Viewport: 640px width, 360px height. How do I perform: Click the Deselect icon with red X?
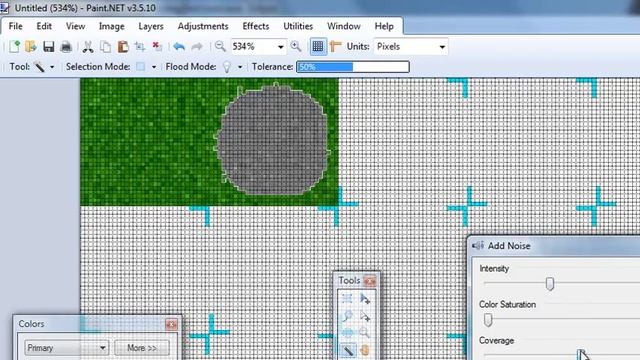click(x=157, y=47)
